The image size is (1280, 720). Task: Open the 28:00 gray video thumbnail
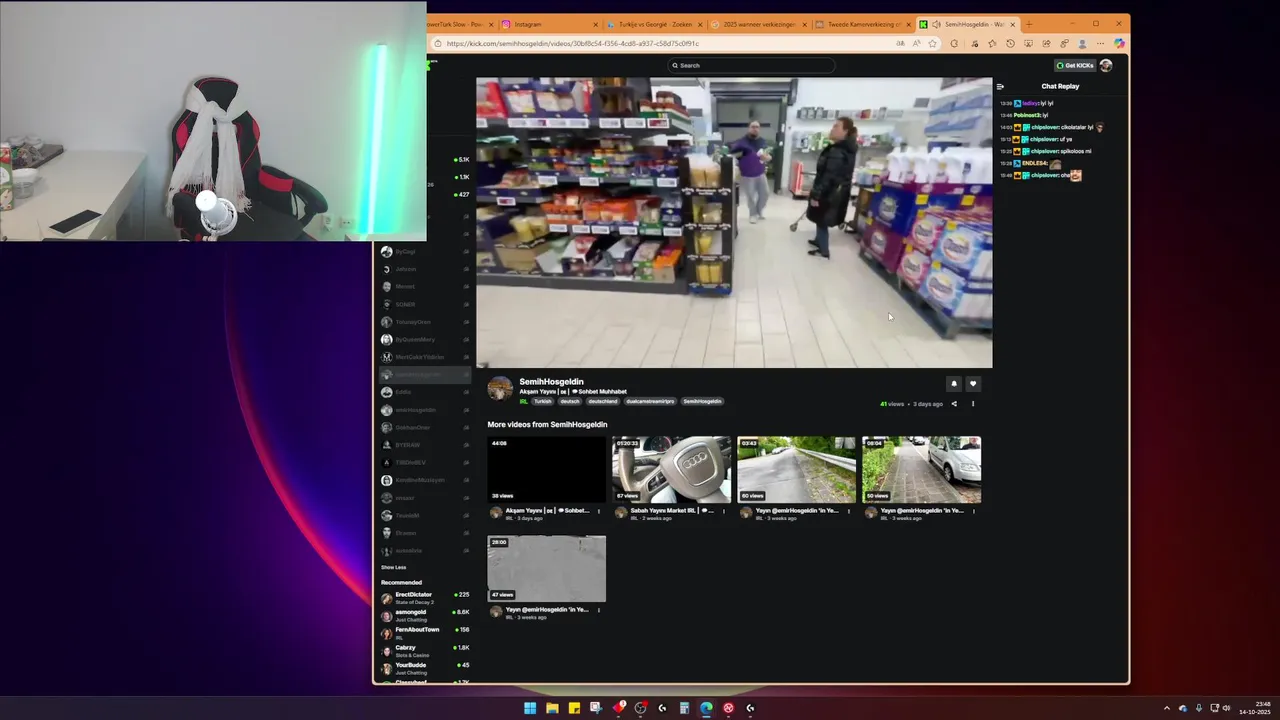[x=546, y=568]
